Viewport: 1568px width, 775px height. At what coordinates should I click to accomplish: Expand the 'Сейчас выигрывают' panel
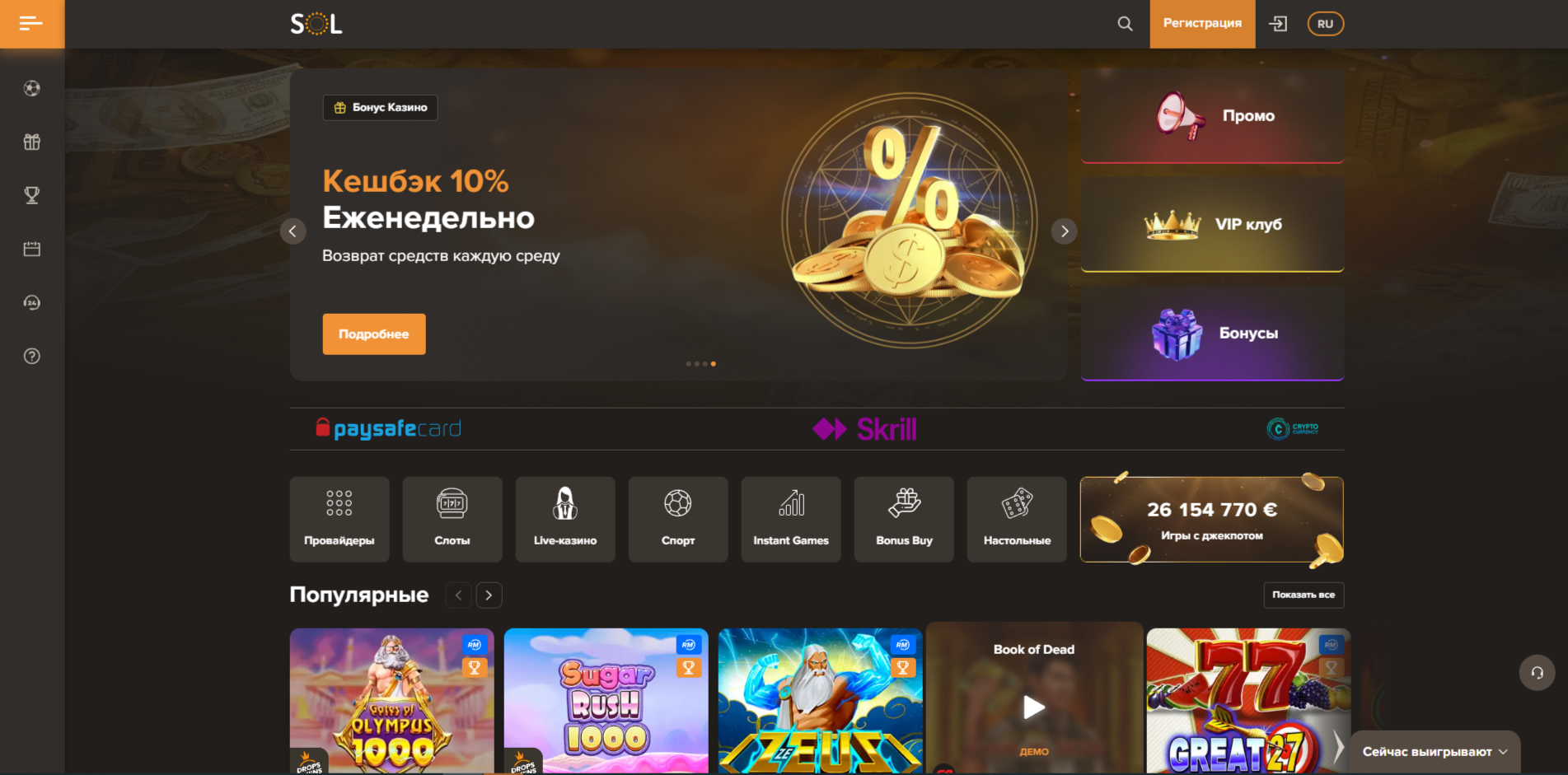(x=1435, y=752)
